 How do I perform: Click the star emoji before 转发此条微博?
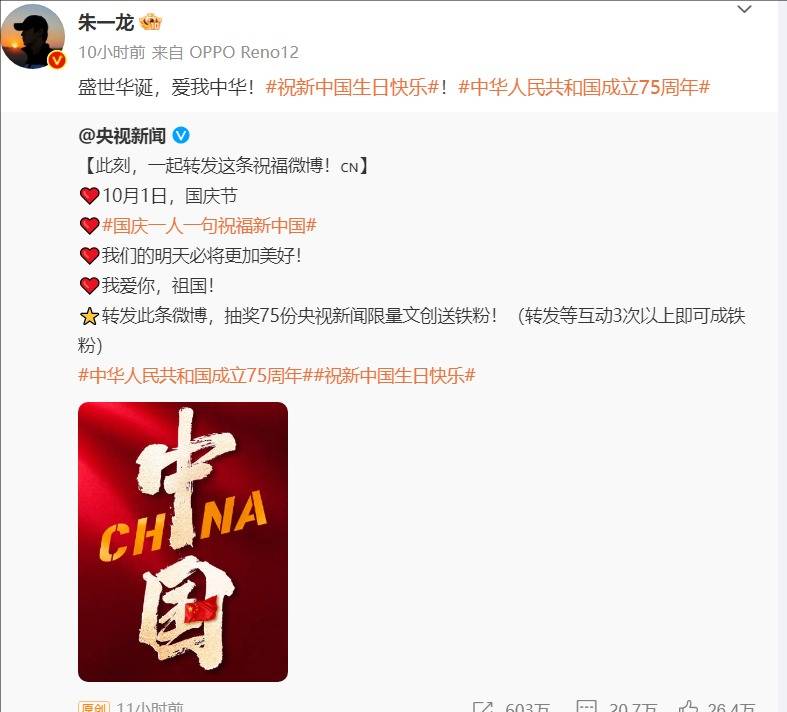89,316
